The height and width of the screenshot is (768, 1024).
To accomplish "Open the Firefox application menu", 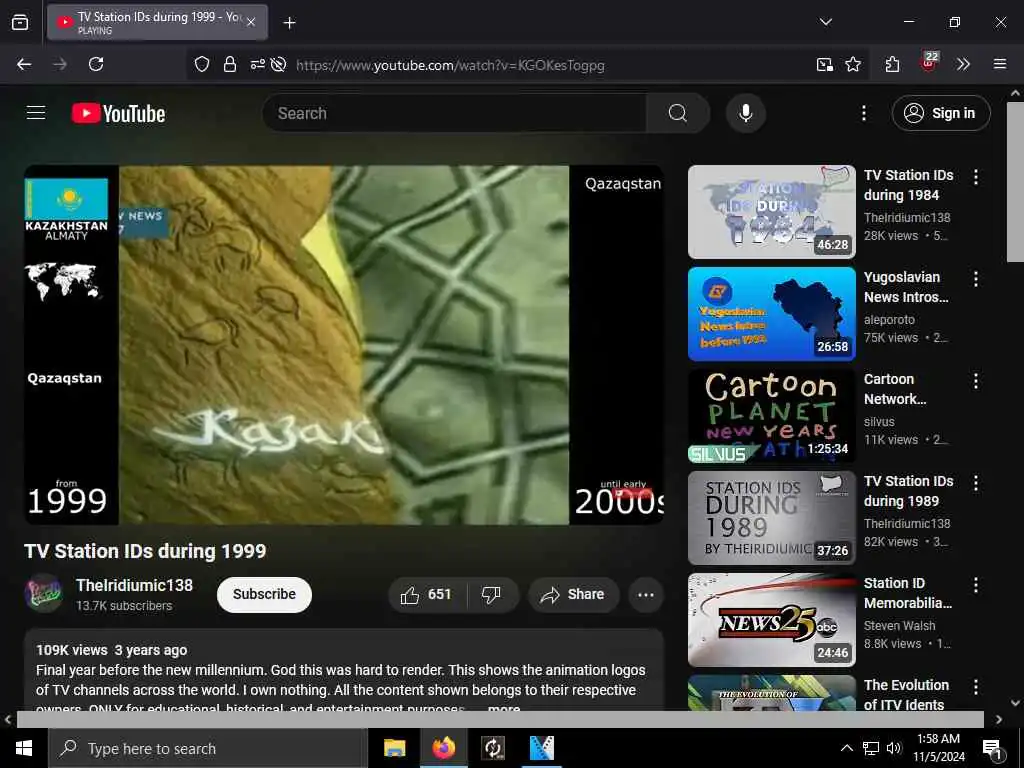I will [1000, 64].
